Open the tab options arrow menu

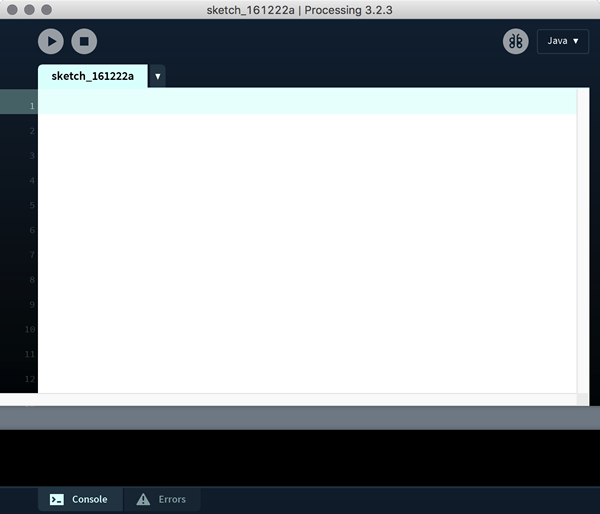click(x=157, y=77)
